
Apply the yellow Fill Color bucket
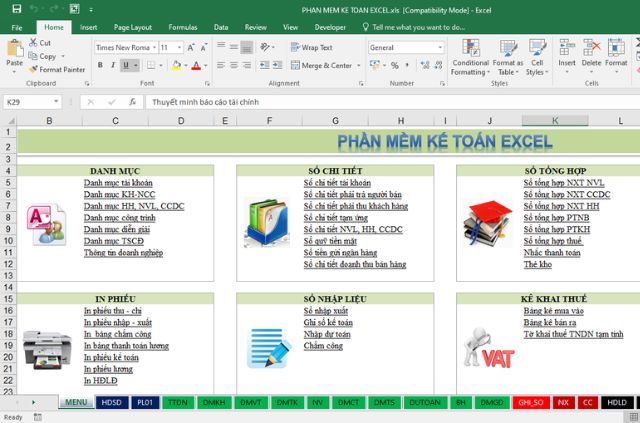(176, 65)
